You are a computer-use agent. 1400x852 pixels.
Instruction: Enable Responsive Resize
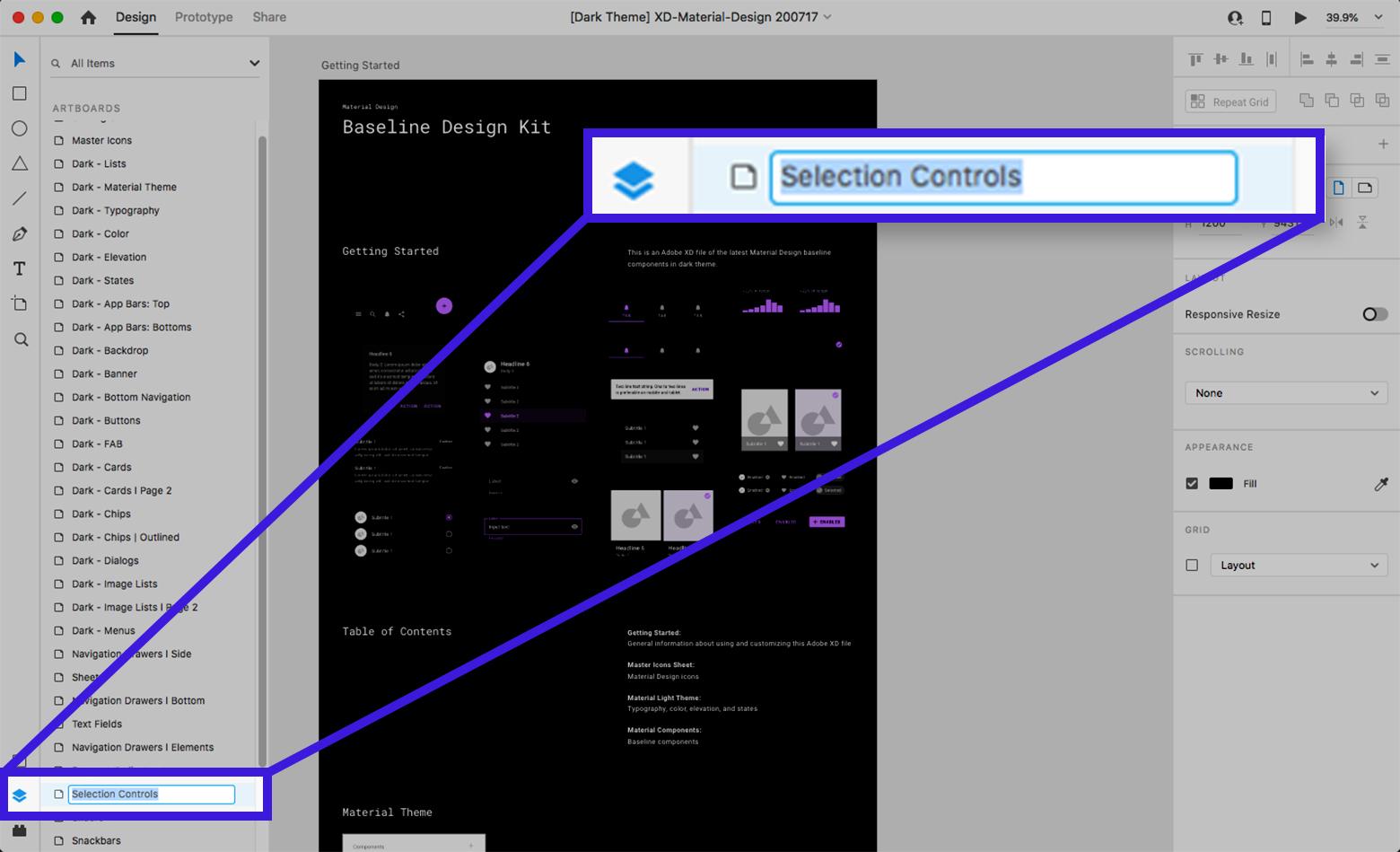(1372, 314)
